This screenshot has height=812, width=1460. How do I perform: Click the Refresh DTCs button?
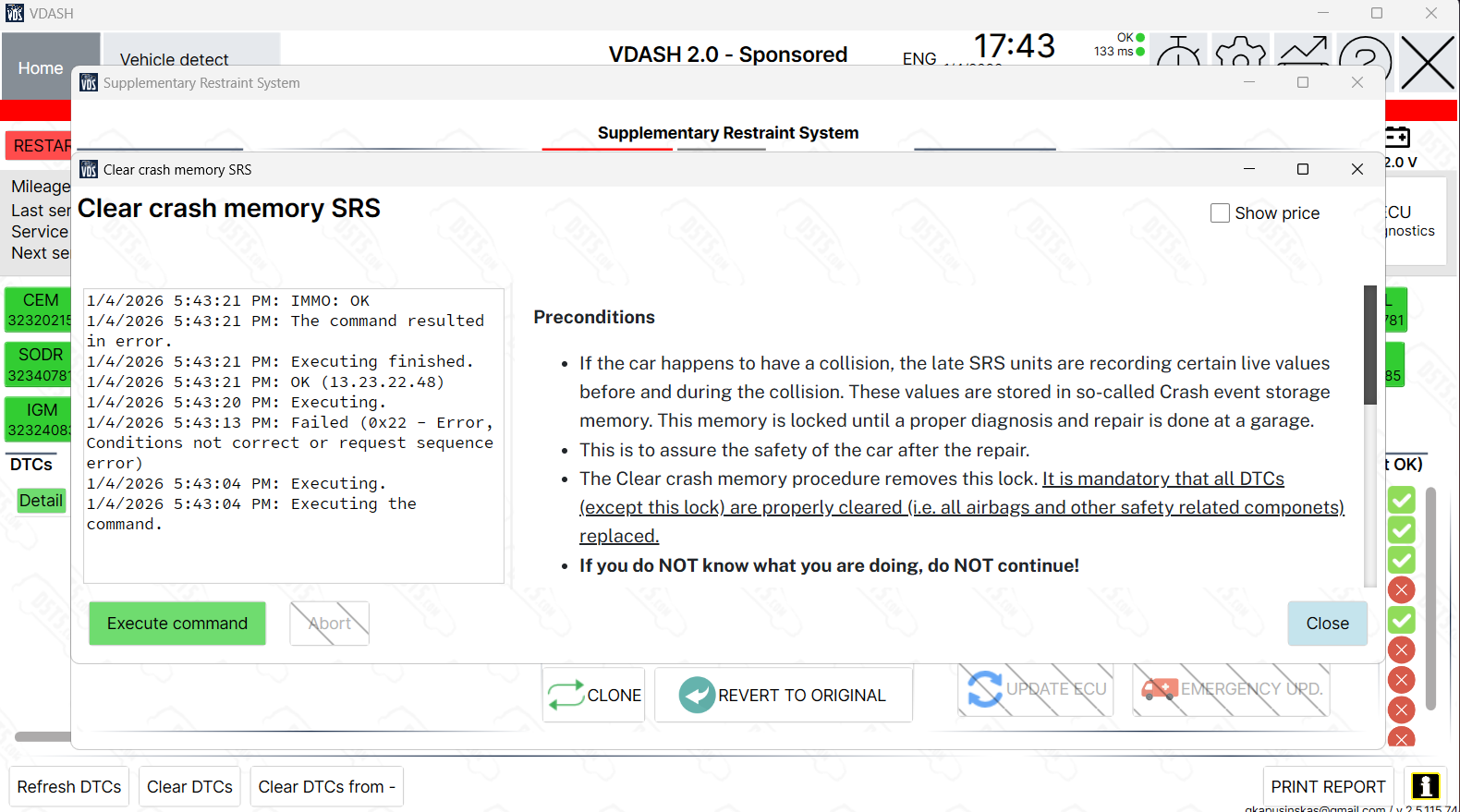[x=69, y=787]
